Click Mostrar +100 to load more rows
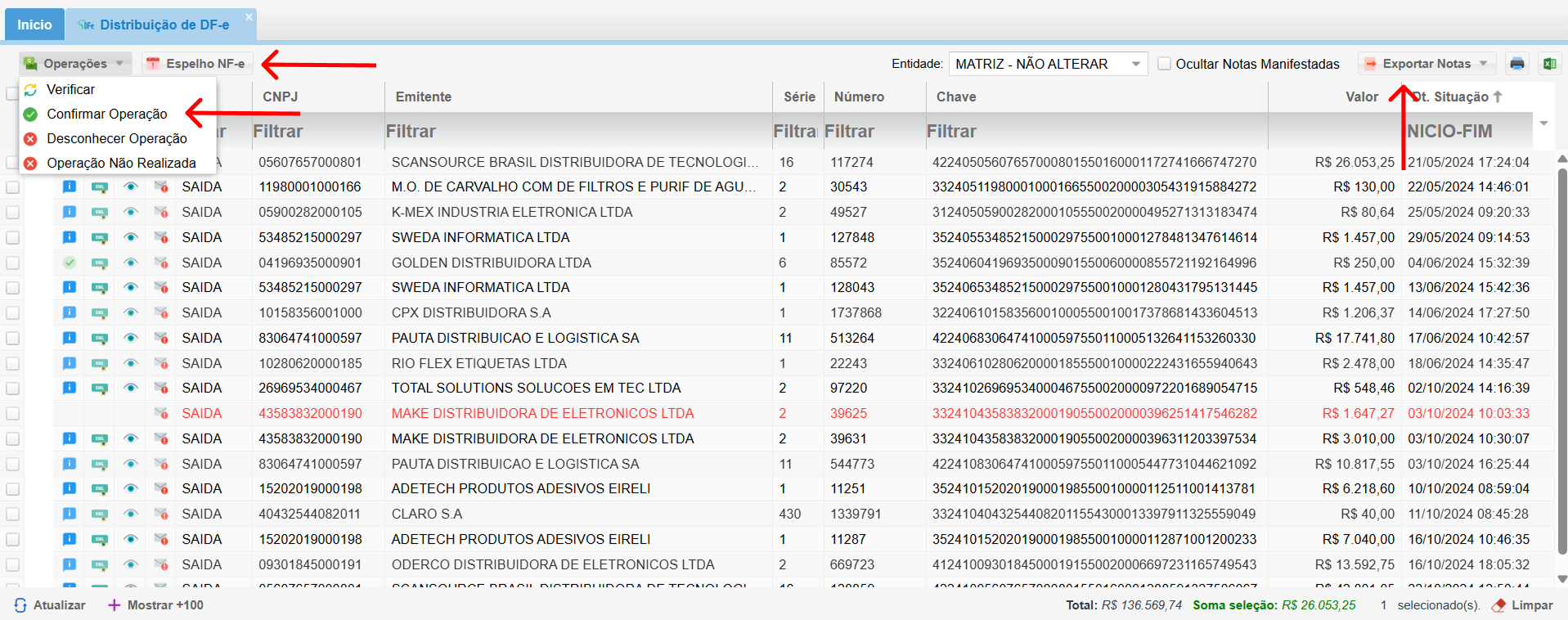Screen dimensions: 1568x620 155,605
